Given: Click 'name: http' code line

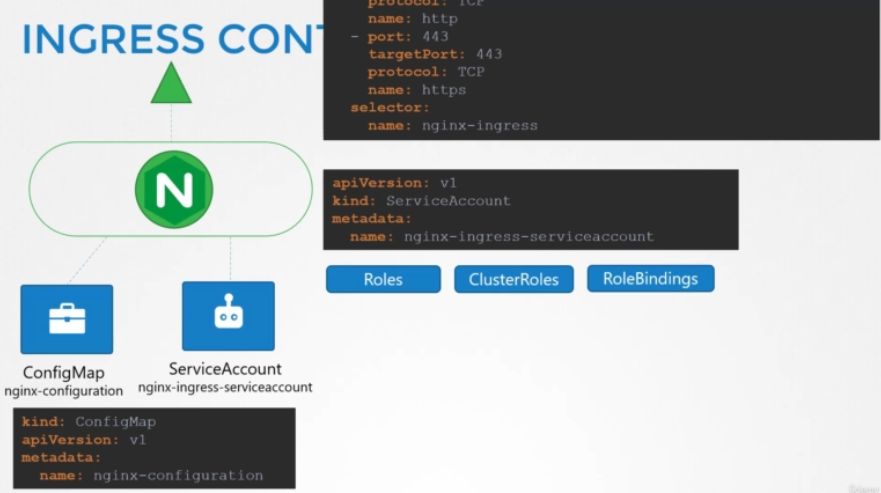Looking at the screenshot, I should point(413,19).
